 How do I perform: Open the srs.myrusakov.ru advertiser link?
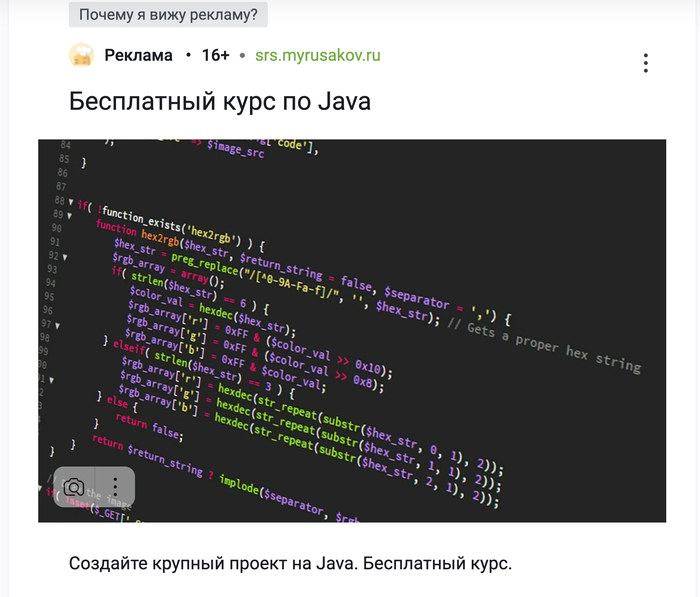pyautogui.click(x=317, y=55)
